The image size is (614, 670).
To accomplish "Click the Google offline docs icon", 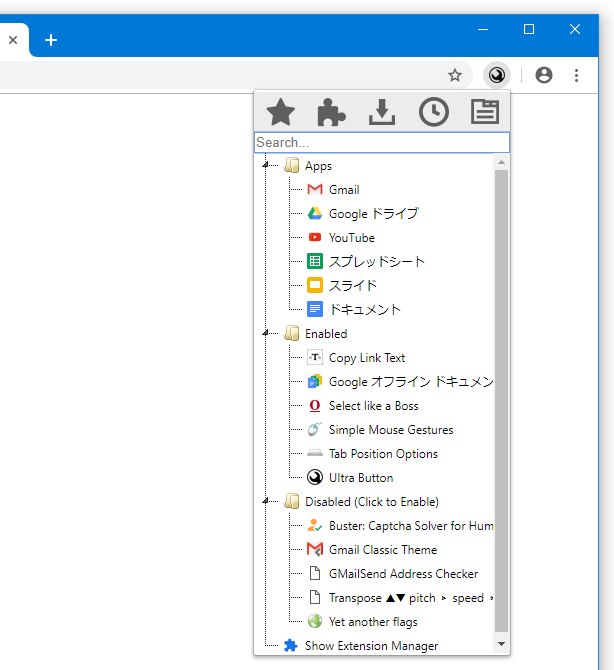I will click(315, 381).
